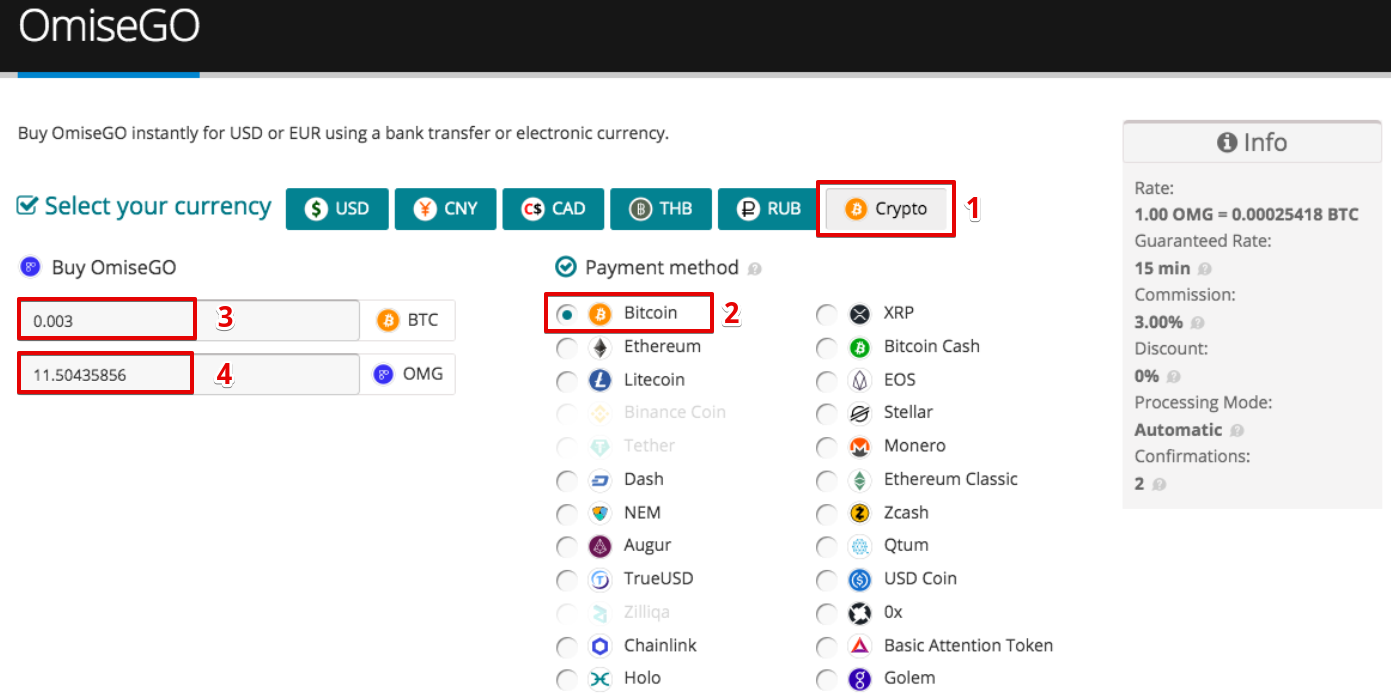Select the CNY currency button

(x=445, y=209)
